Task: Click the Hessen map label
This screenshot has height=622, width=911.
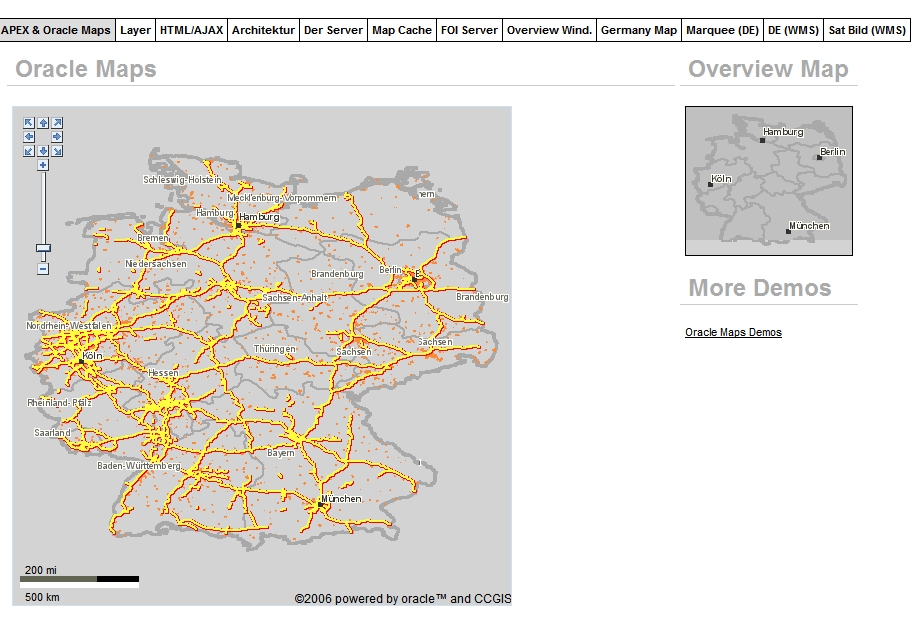Action: coord(163,373)
